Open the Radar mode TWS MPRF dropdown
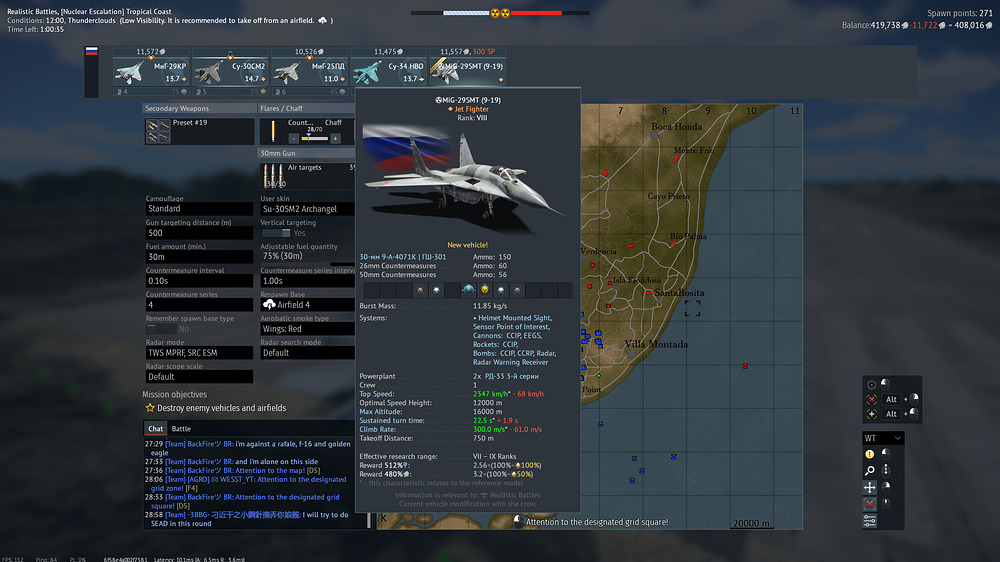Viewport: 1000px width, 562px height. (x=199, y=352)
